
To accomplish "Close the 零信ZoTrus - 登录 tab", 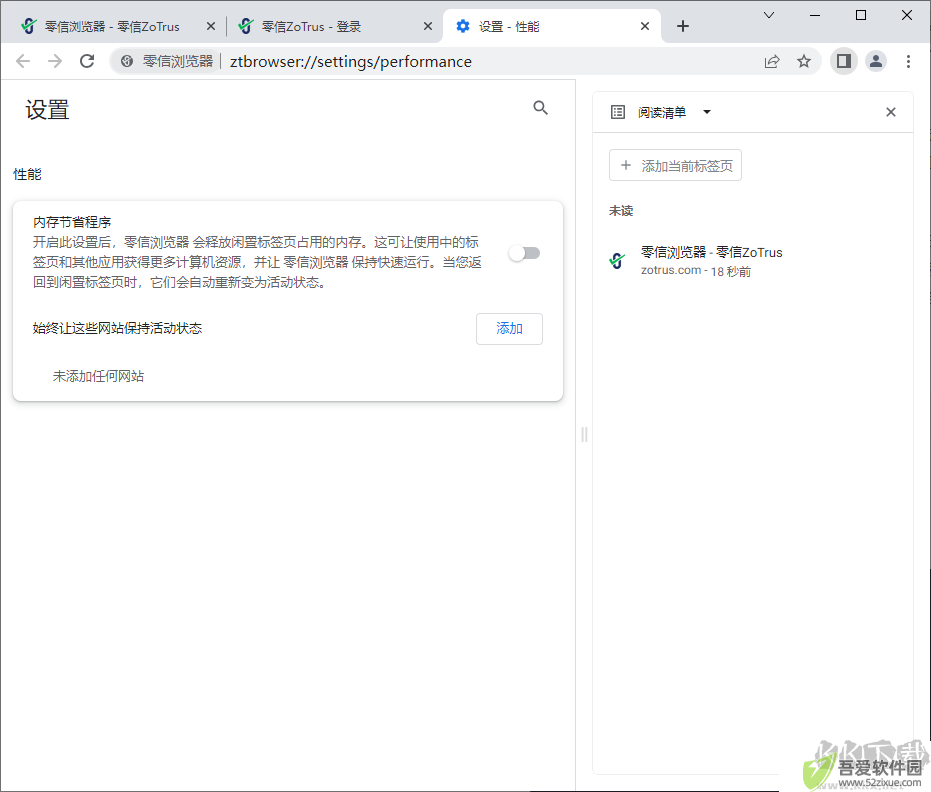I will click(428, 26).
